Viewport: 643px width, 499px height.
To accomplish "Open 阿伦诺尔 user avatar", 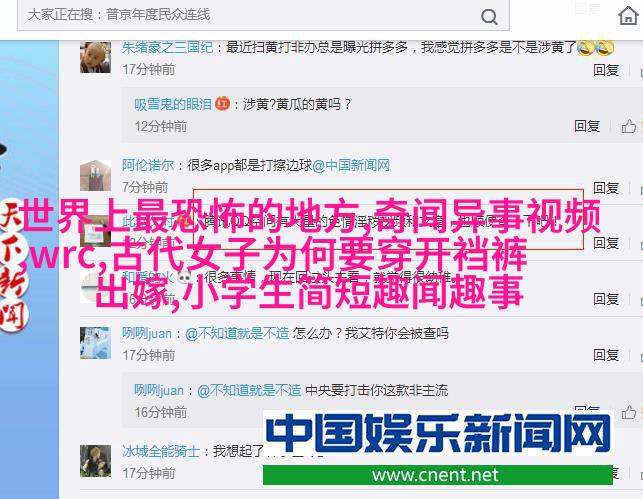I will (95, 175).
